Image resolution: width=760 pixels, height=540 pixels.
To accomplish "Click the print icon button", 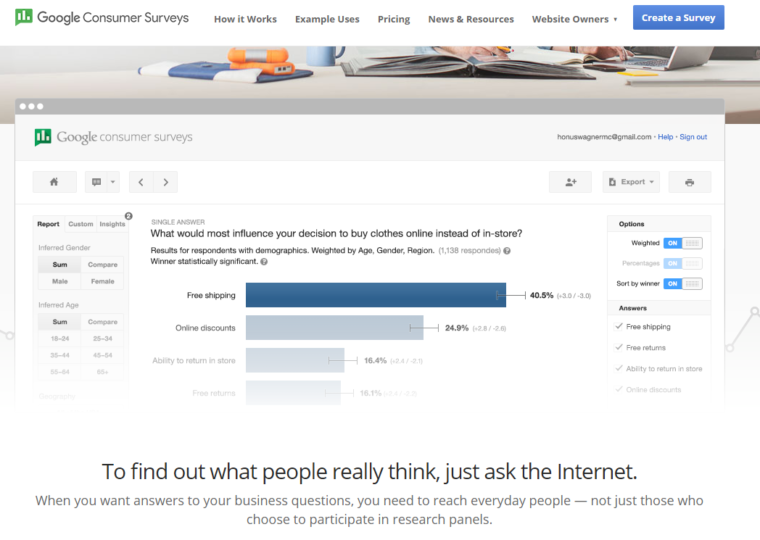I will (x=690, y=182).
